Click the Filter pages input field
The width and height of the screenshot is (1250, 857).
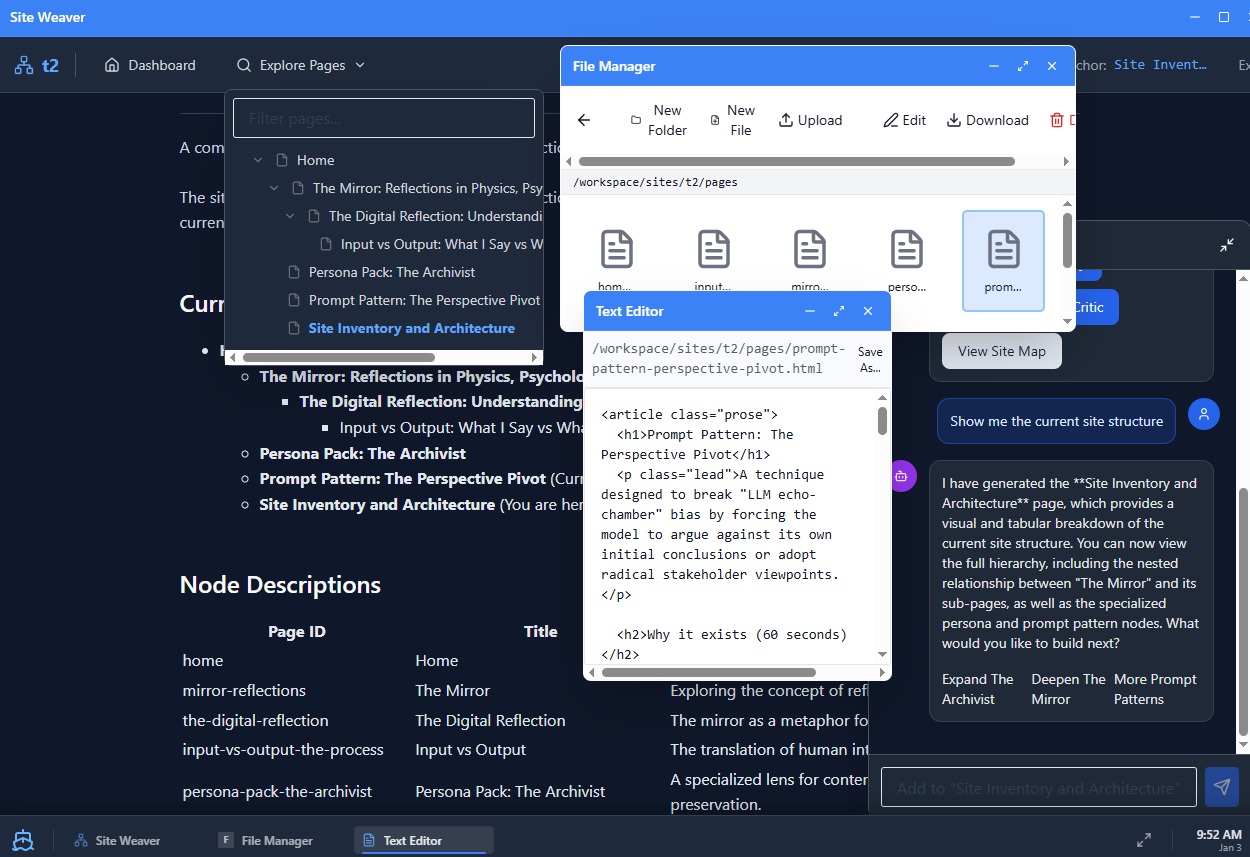click(x=383, y=117)
